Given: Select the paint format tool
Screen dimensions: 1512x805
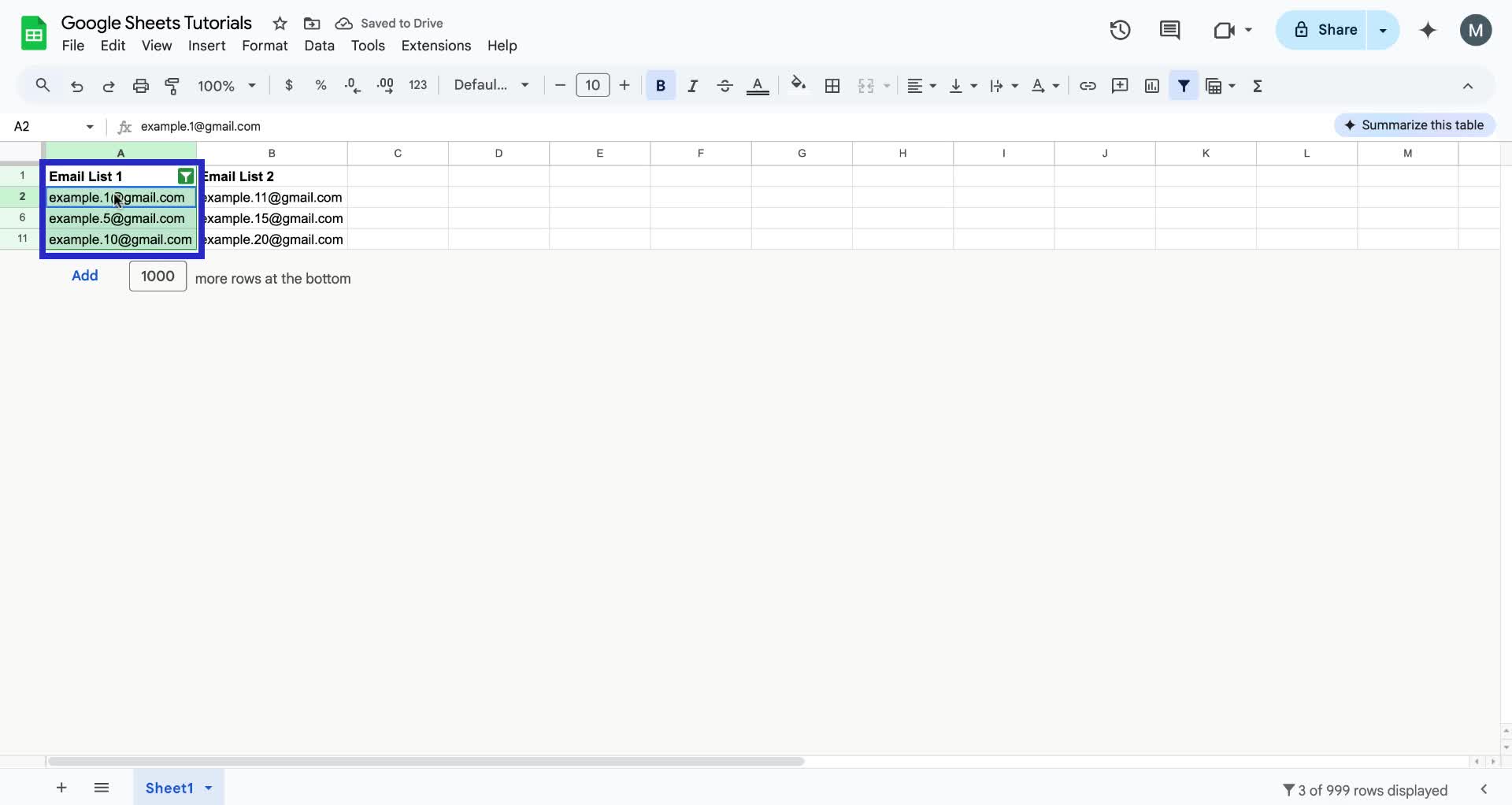Looking at the screenshot, I should (x=172, y=86).
